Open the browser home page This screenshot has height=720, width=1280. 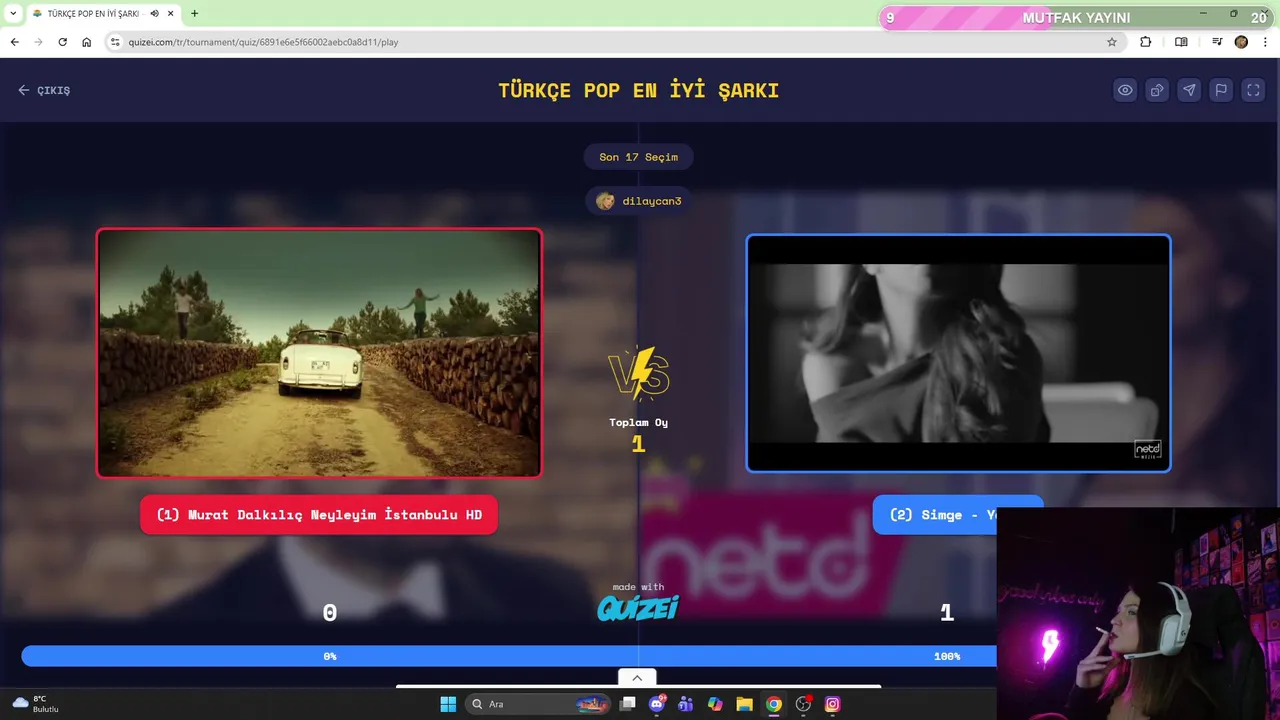[x=87, y=42]
